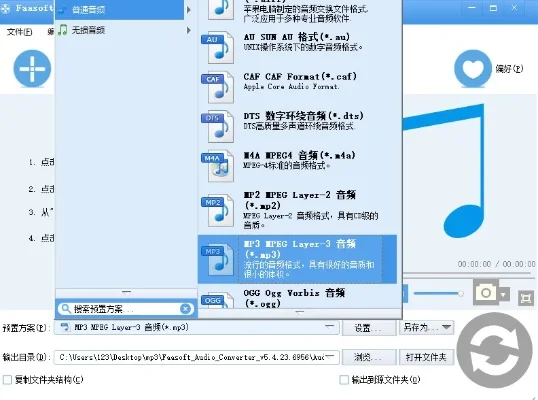This screenshot has height=400, width=538.
Task: Click the blue plus add-file icon
Action: pos(32,68)
